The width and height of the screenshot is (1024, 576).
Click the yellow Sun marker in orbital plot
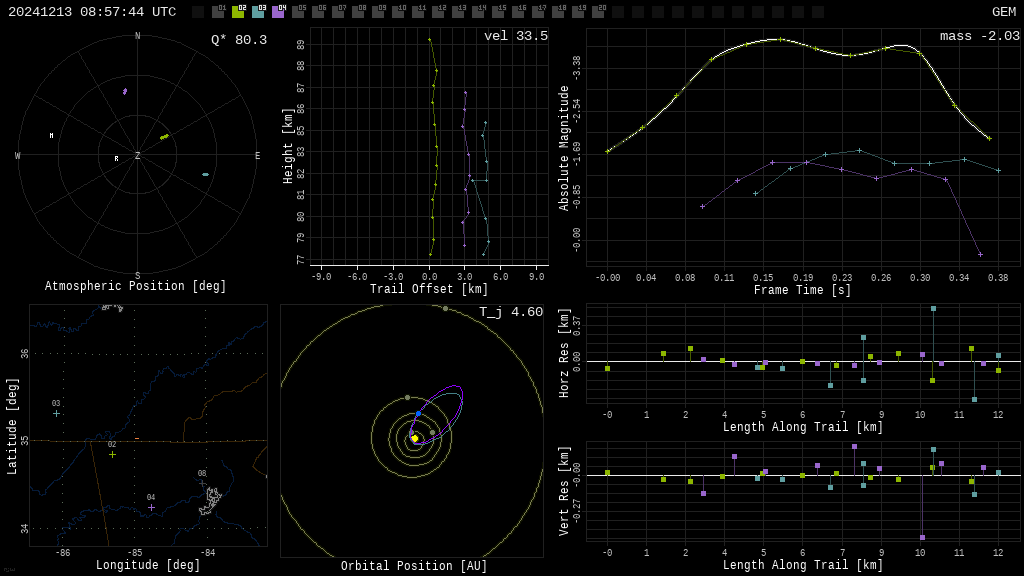(415, 438)
